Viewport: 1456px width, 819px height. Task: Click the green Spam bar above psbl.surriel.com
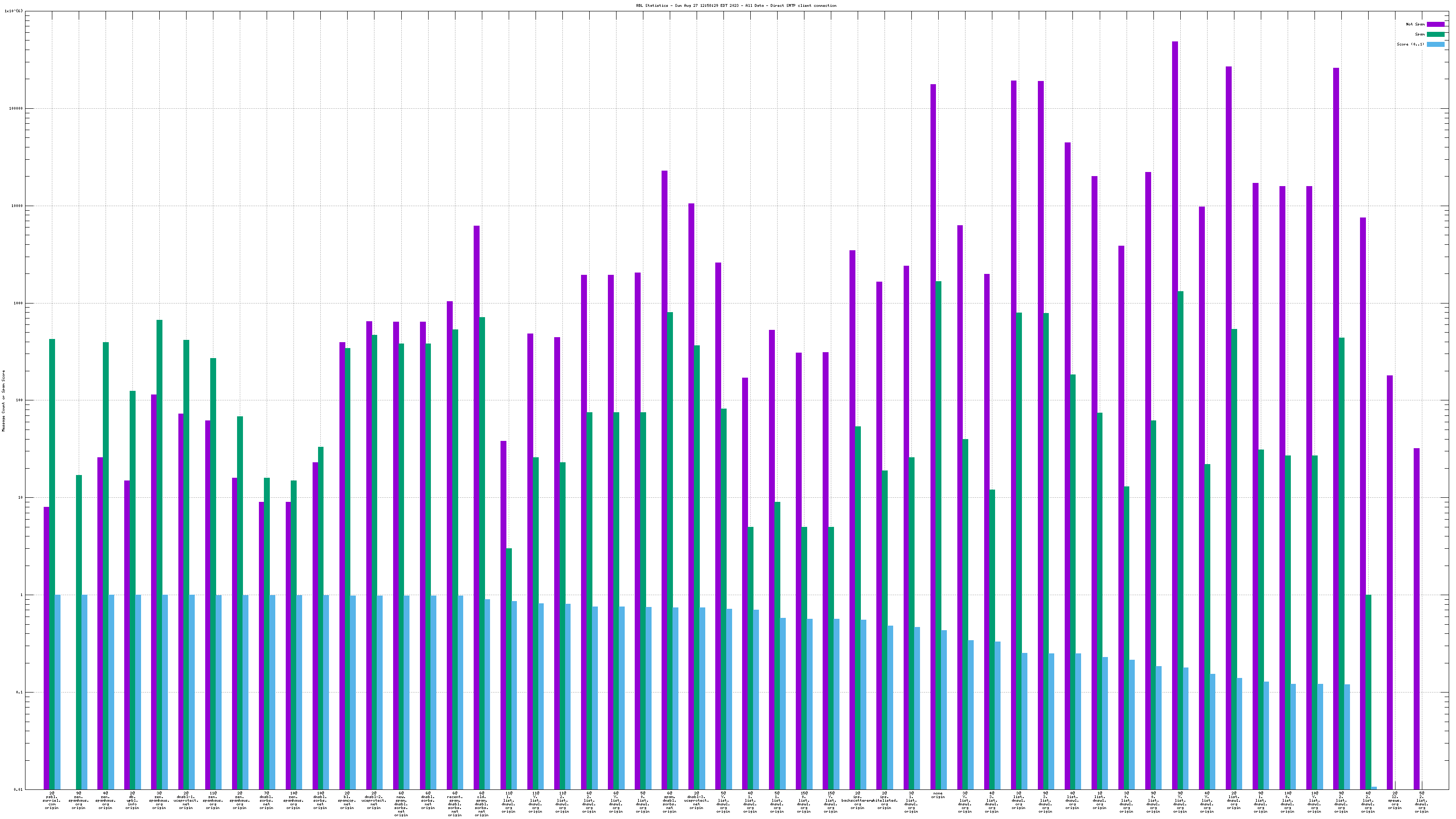point(52,564)
